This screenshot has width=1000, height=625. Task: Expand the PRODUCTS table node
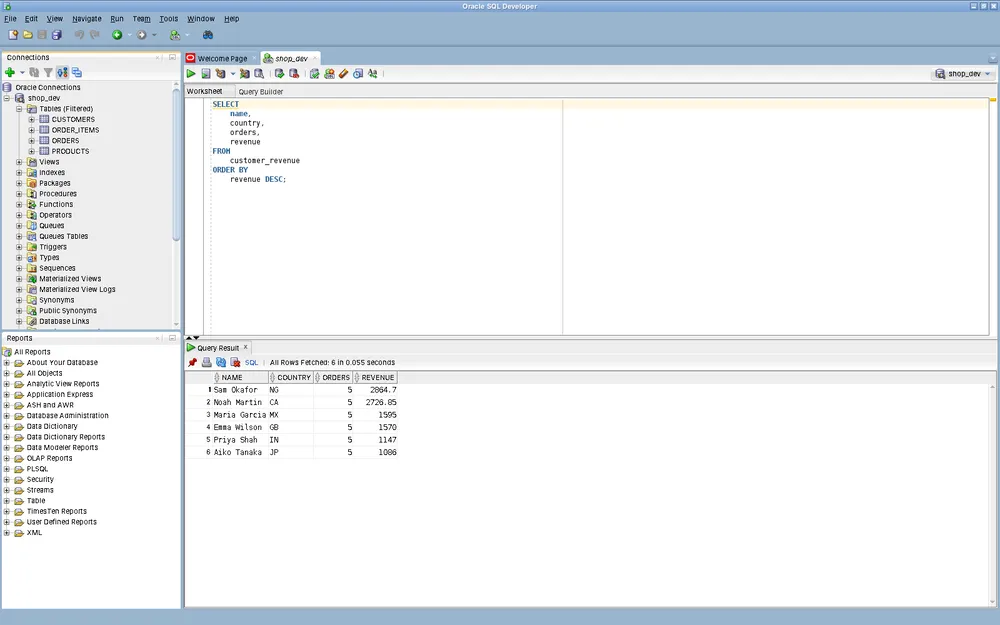tap(31, 151)
